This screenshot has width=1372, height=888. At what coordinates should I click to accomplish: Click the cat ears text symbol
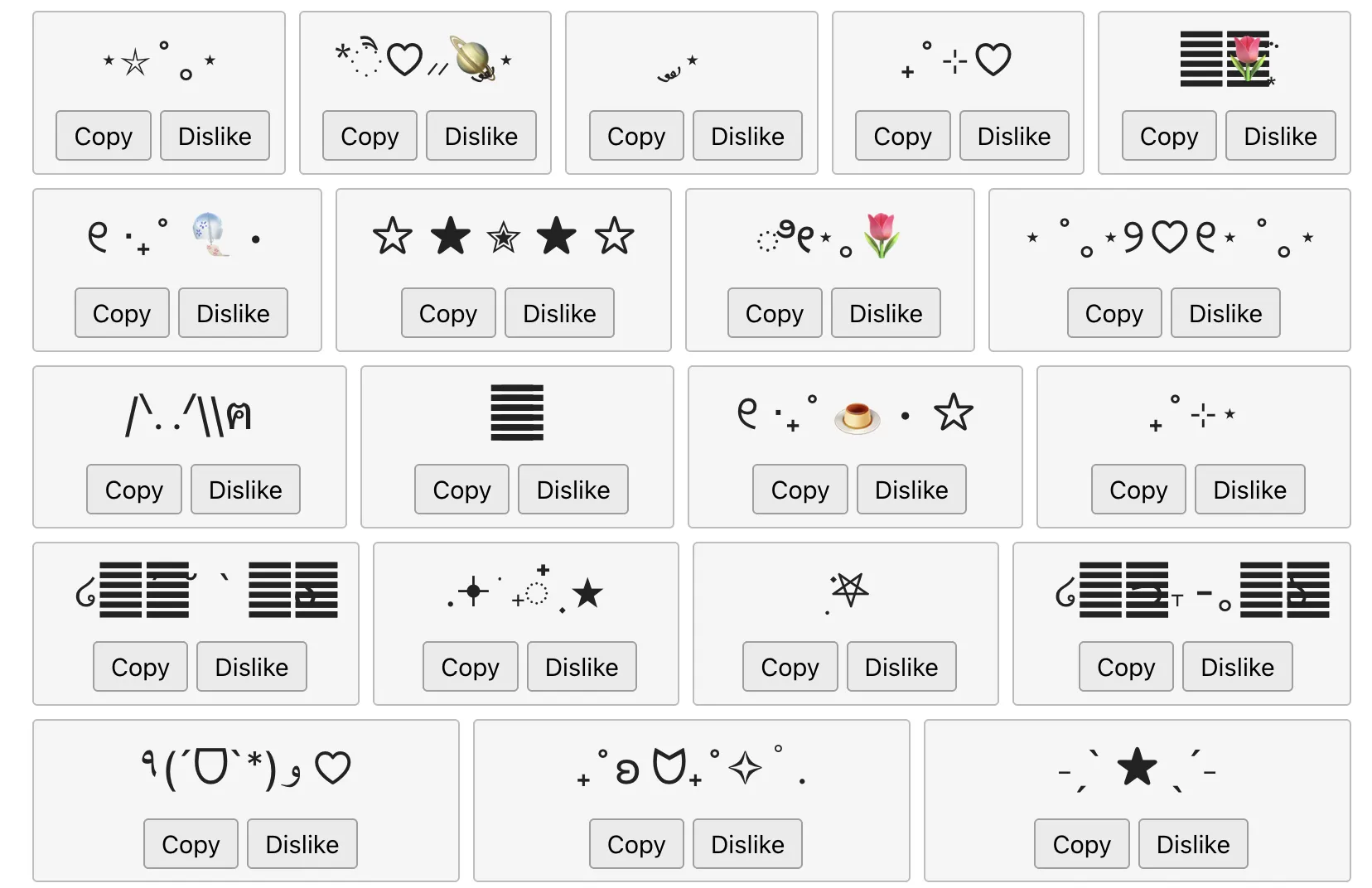pyautogui.click(x=189, y=414)
